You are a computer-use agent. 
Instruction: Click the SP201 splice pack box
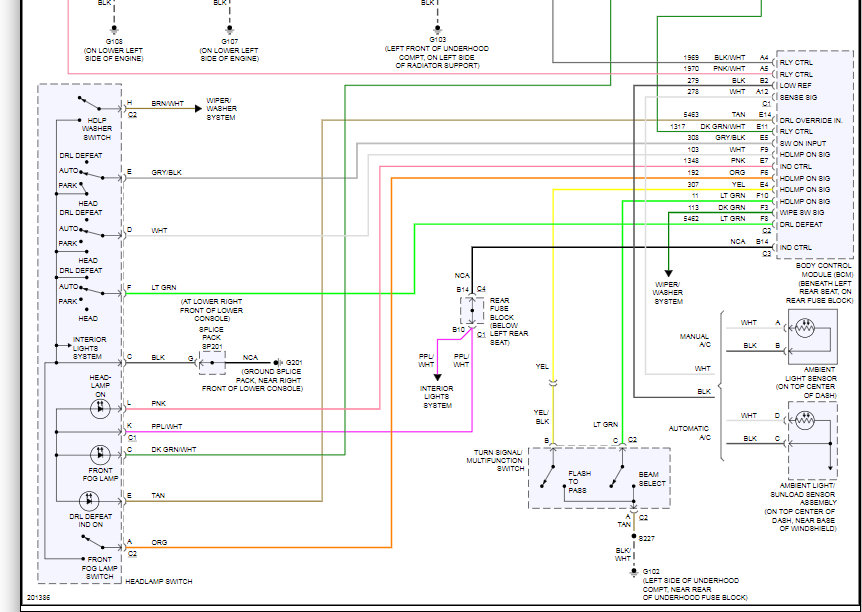[212, 363]
